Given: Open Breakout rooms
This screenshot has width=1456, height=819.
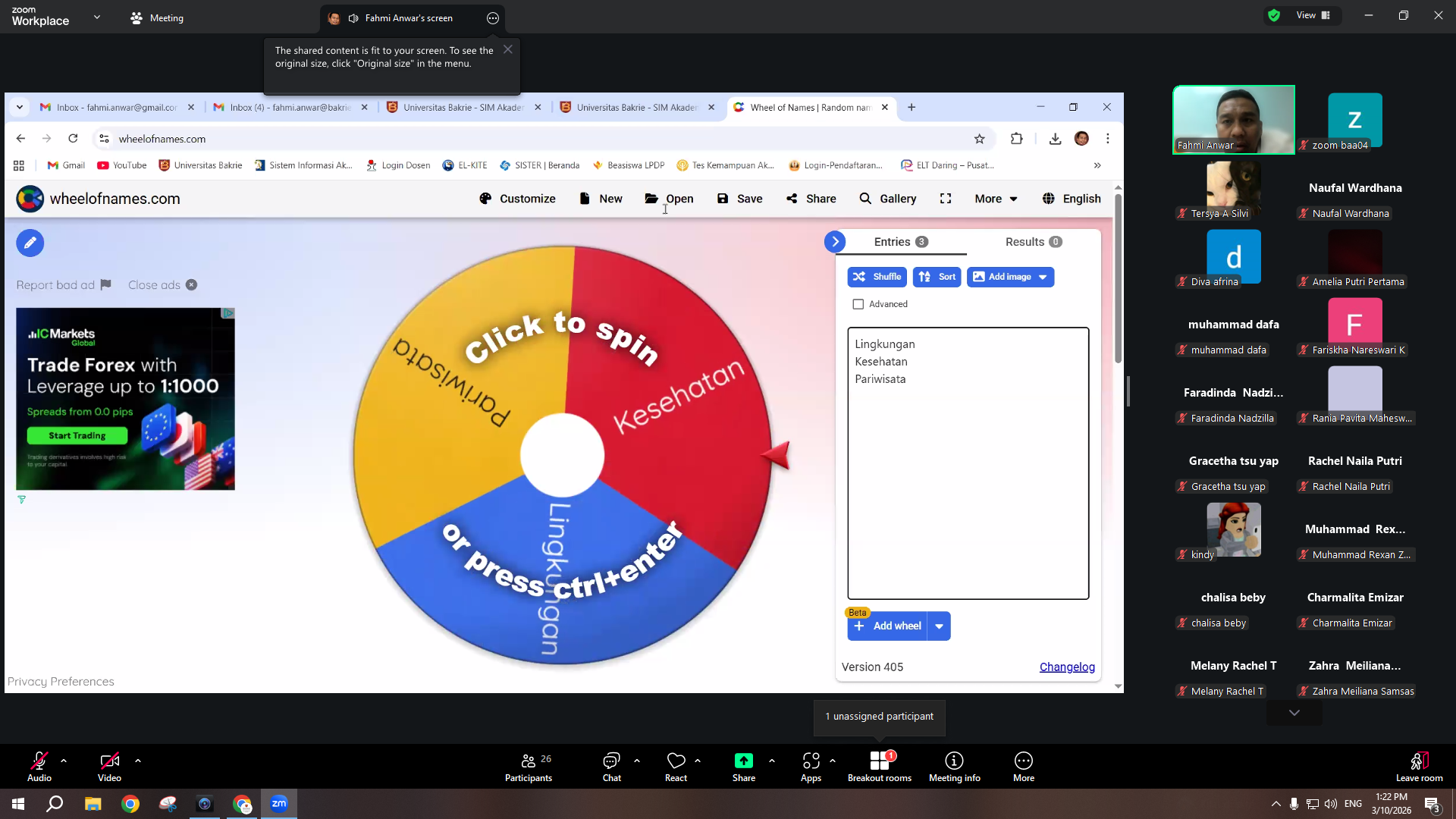Looking at the screenshot, I should point(880,766).
